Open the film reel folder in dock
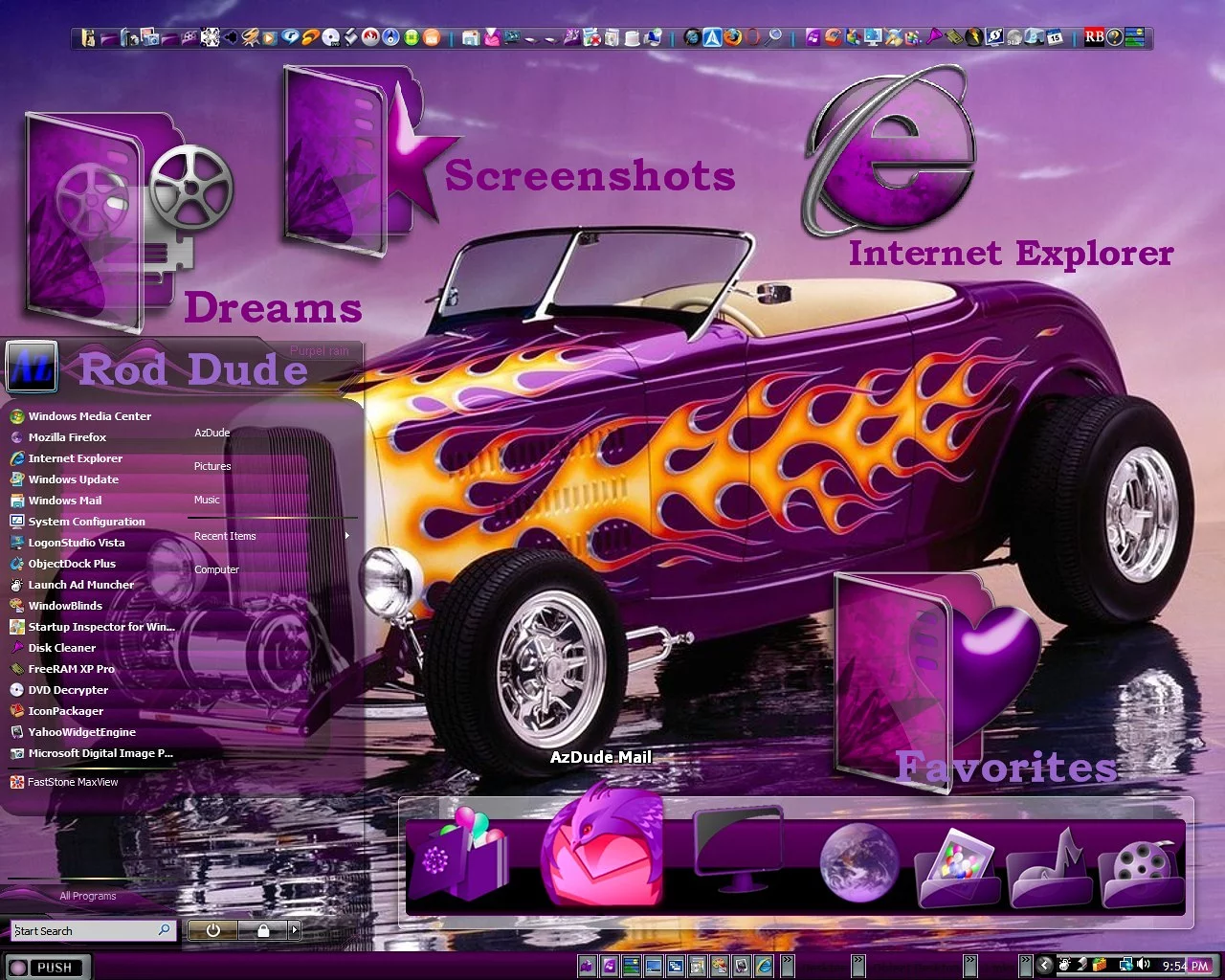The height and width of the screenshot is (980, 1225). pyautogui.click(x=1141, y=869)
